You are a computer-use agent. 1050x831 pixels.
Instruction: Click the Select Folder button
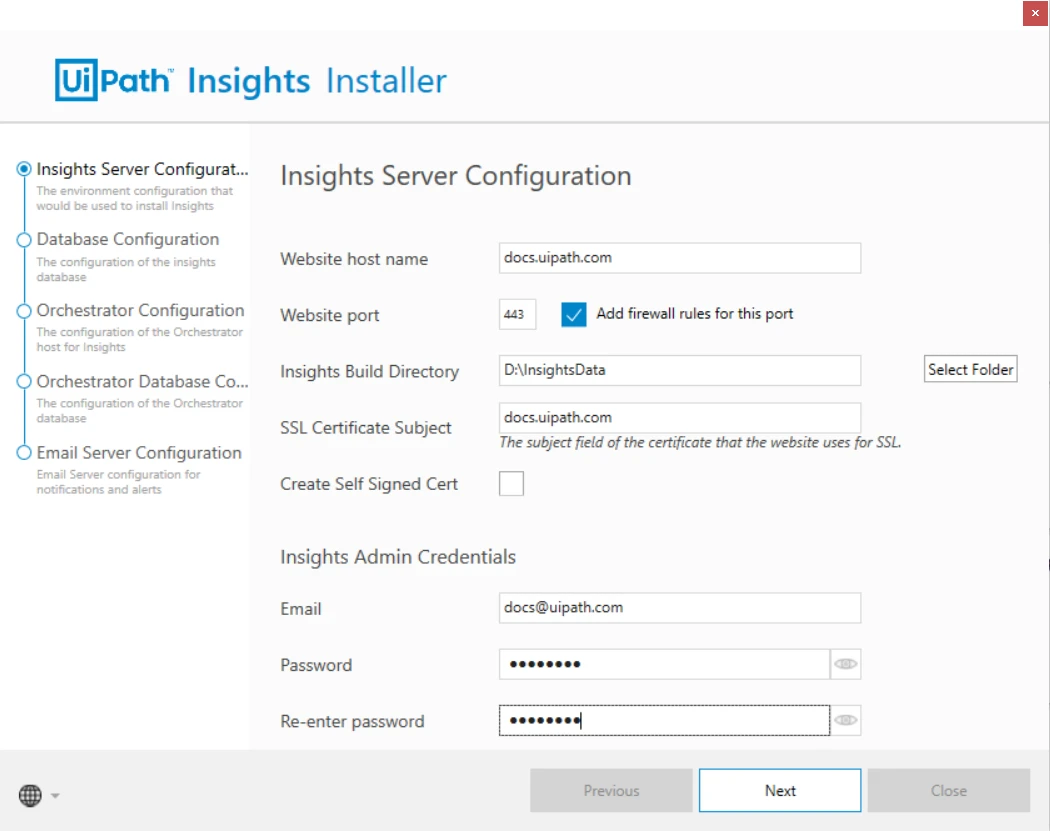[x=970, y=370]
